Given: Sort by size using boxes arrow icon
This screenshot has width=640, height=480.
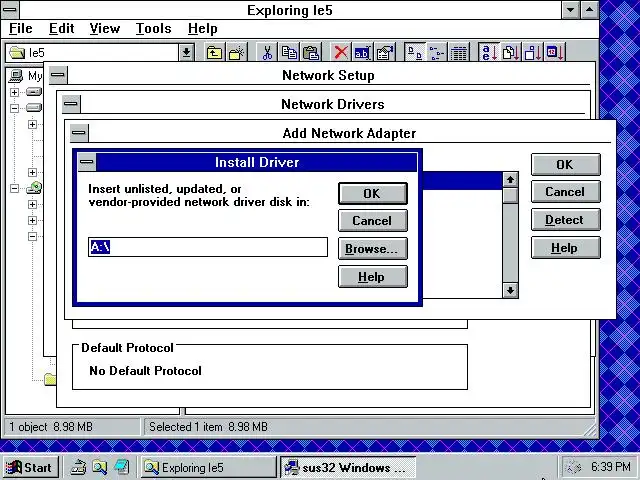Looking at the screenshot, I should pos(533,53).
